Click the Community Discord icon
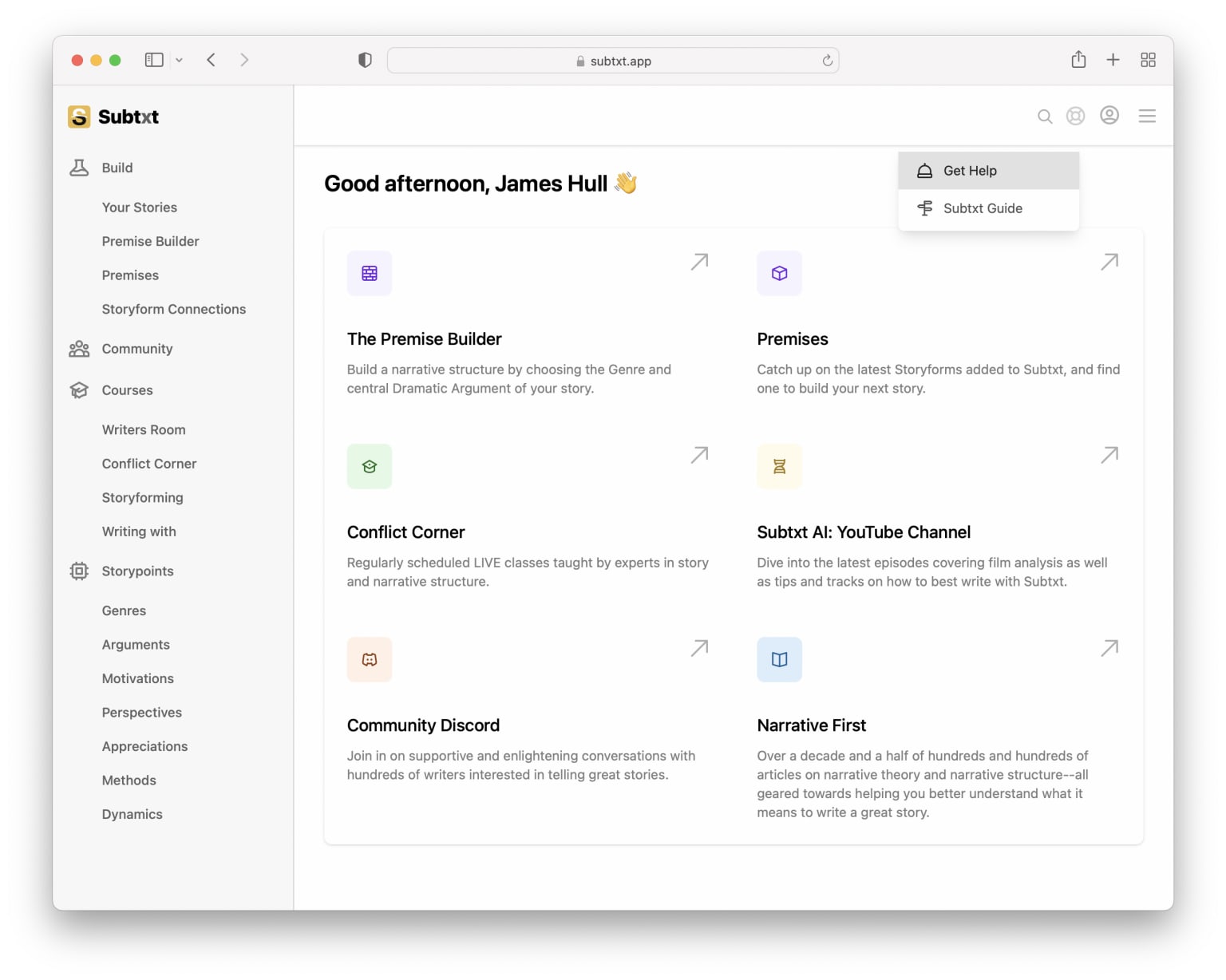The height and width of the screenshot is (980, 1226). (x=370, y=660)
